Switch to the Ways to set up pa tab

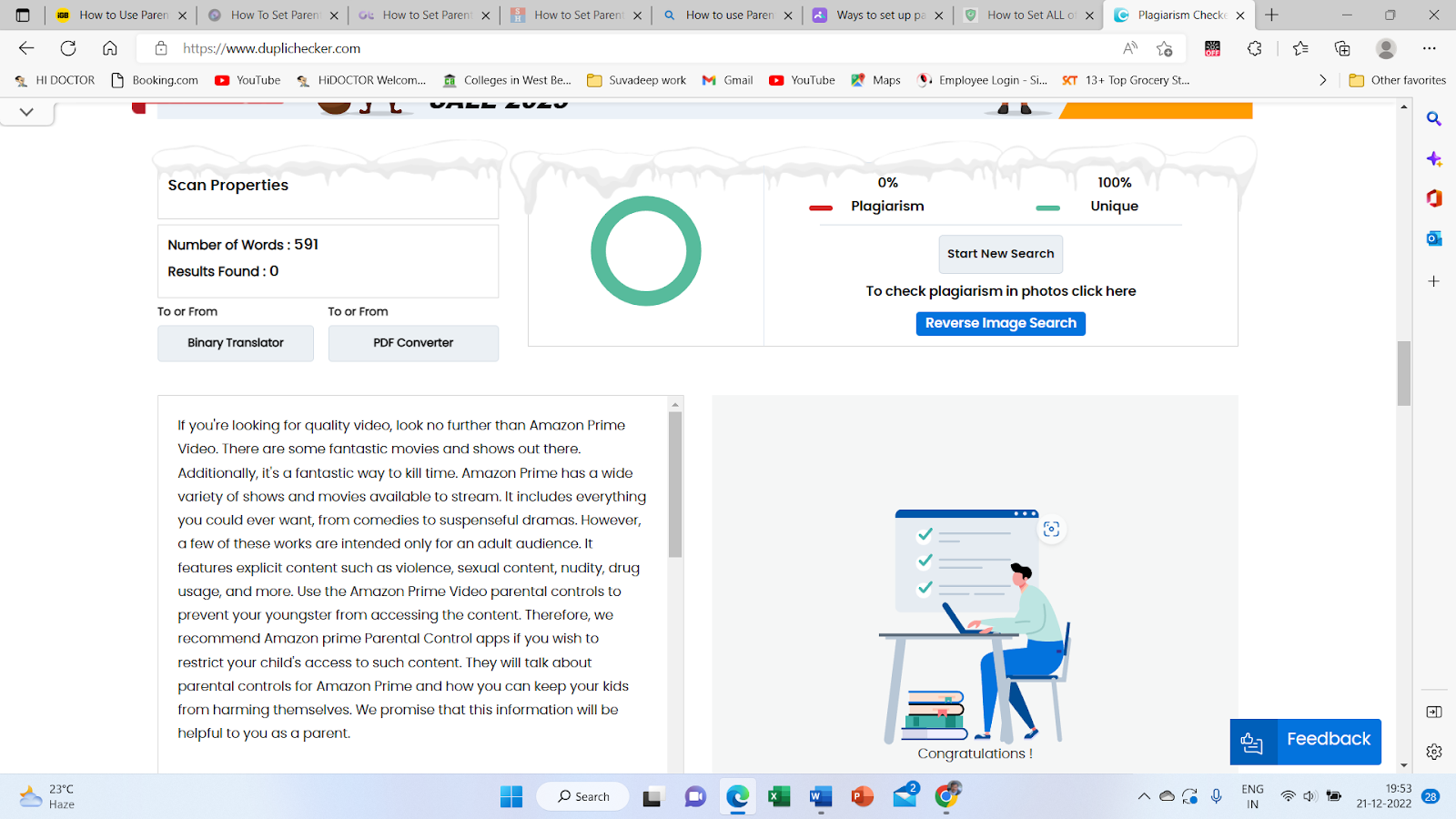pos(879,15)
